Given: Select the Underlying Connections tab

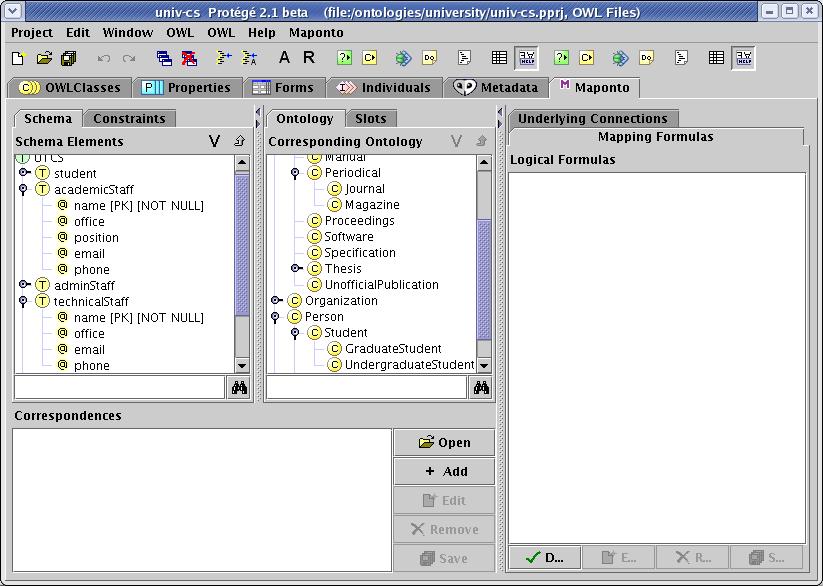Looking at the screenshot, I should [593, 119].
